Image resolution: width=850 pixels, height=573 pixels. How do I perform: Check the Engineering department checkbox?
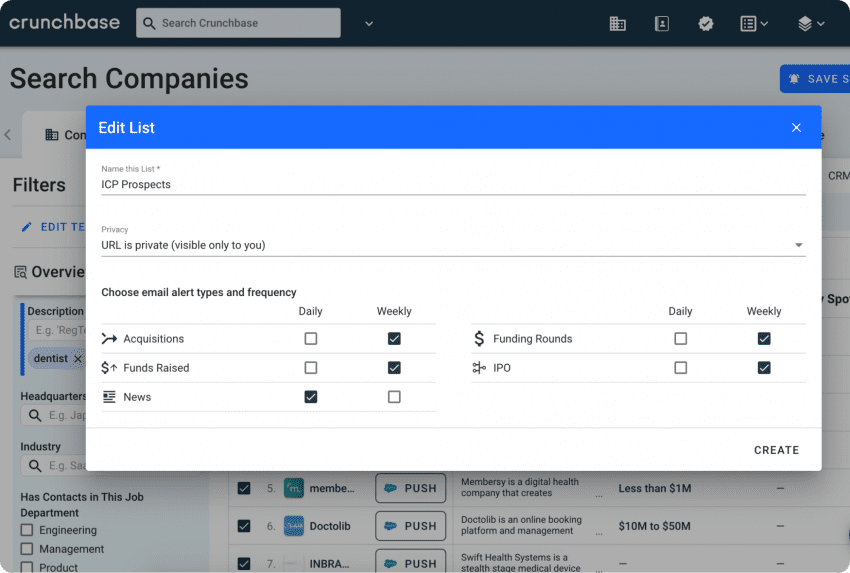(27, 530)
